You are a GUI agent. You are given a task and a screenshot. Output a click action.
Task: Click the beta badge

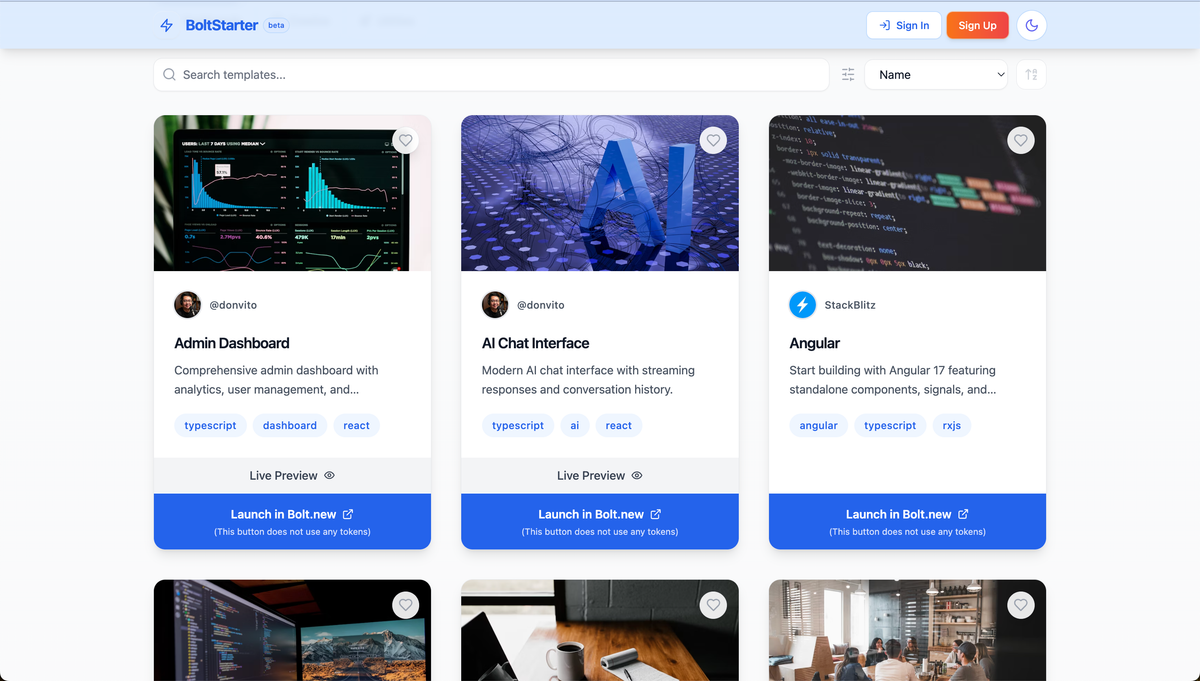(276, 25)
